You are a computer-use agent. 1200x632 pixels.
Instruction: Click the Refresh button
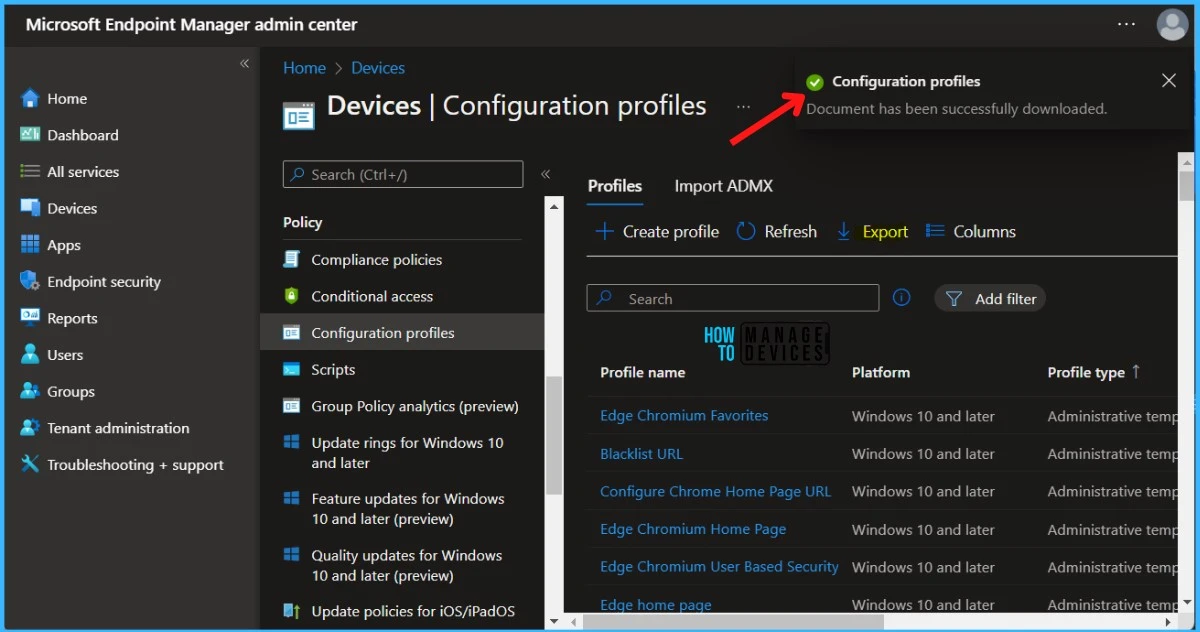(x=777, y=231)
